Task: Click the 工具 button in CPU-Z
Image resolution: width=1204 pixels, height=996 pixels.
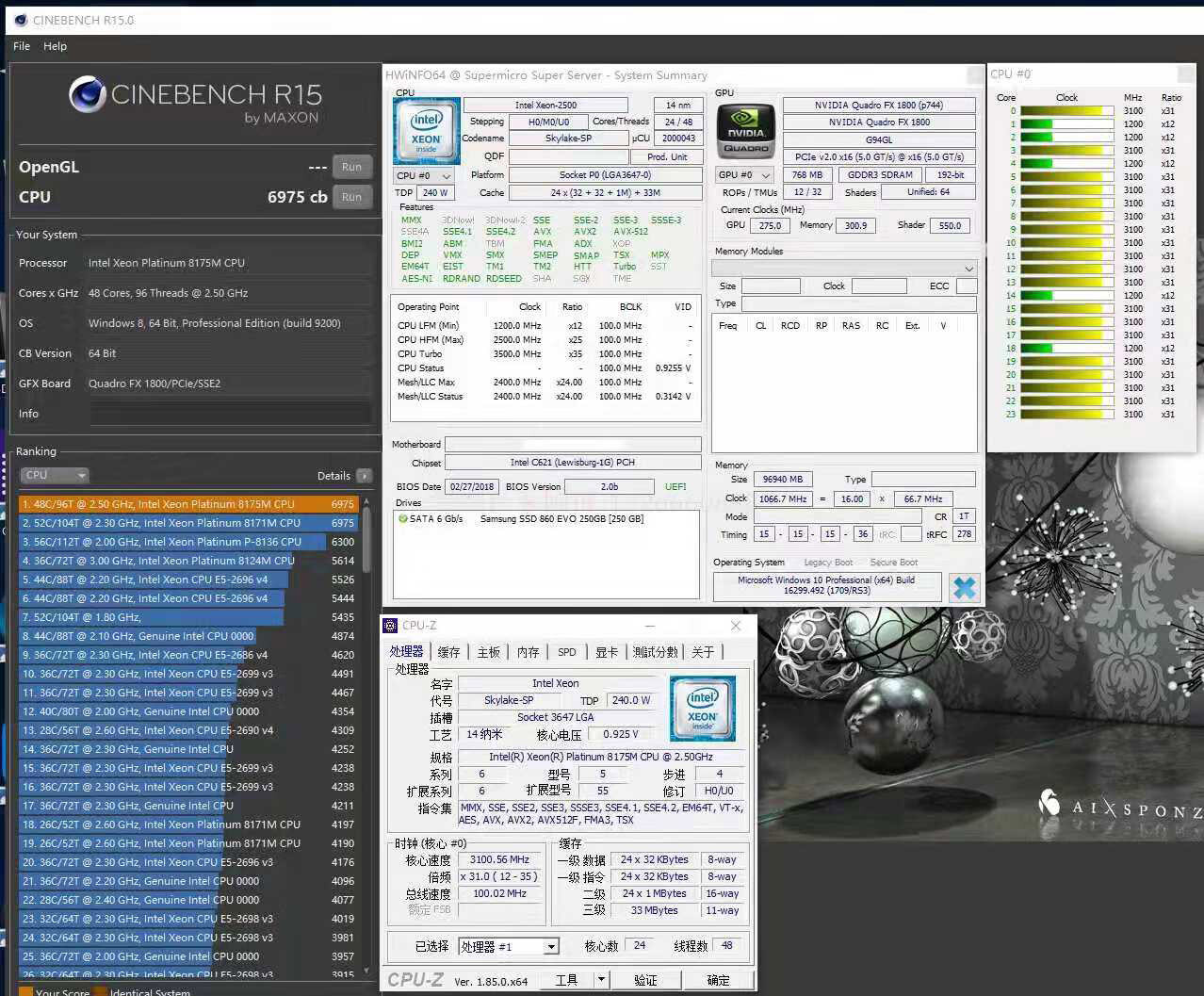Action: point(567,980)
